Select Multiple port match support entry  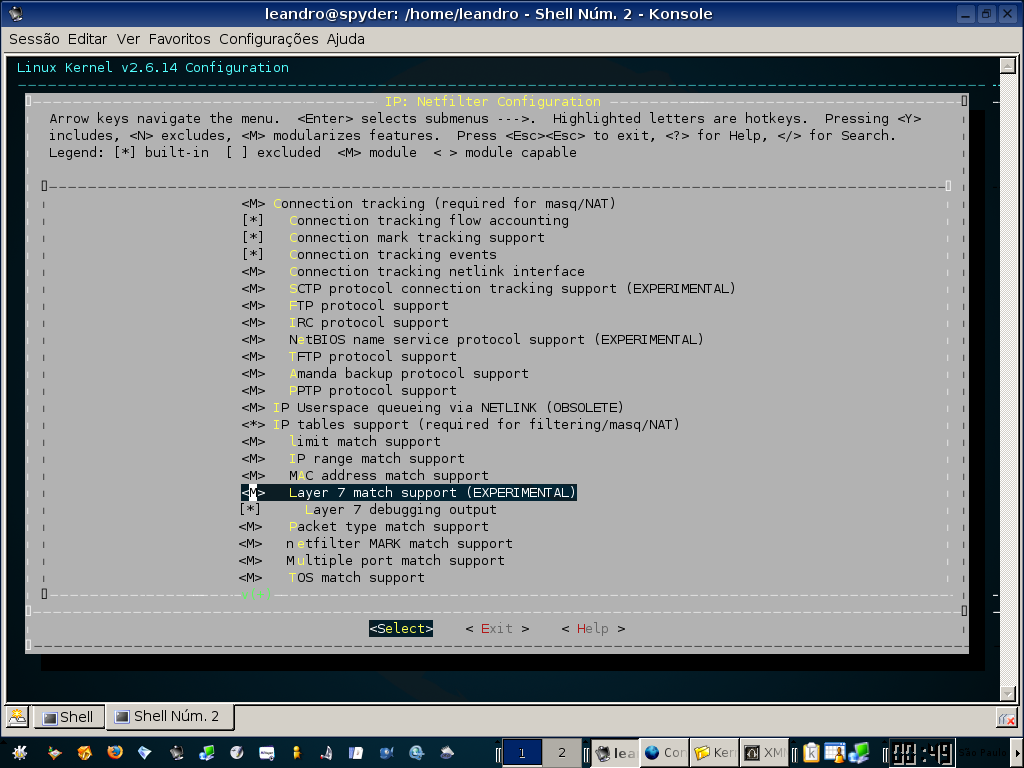371,560
